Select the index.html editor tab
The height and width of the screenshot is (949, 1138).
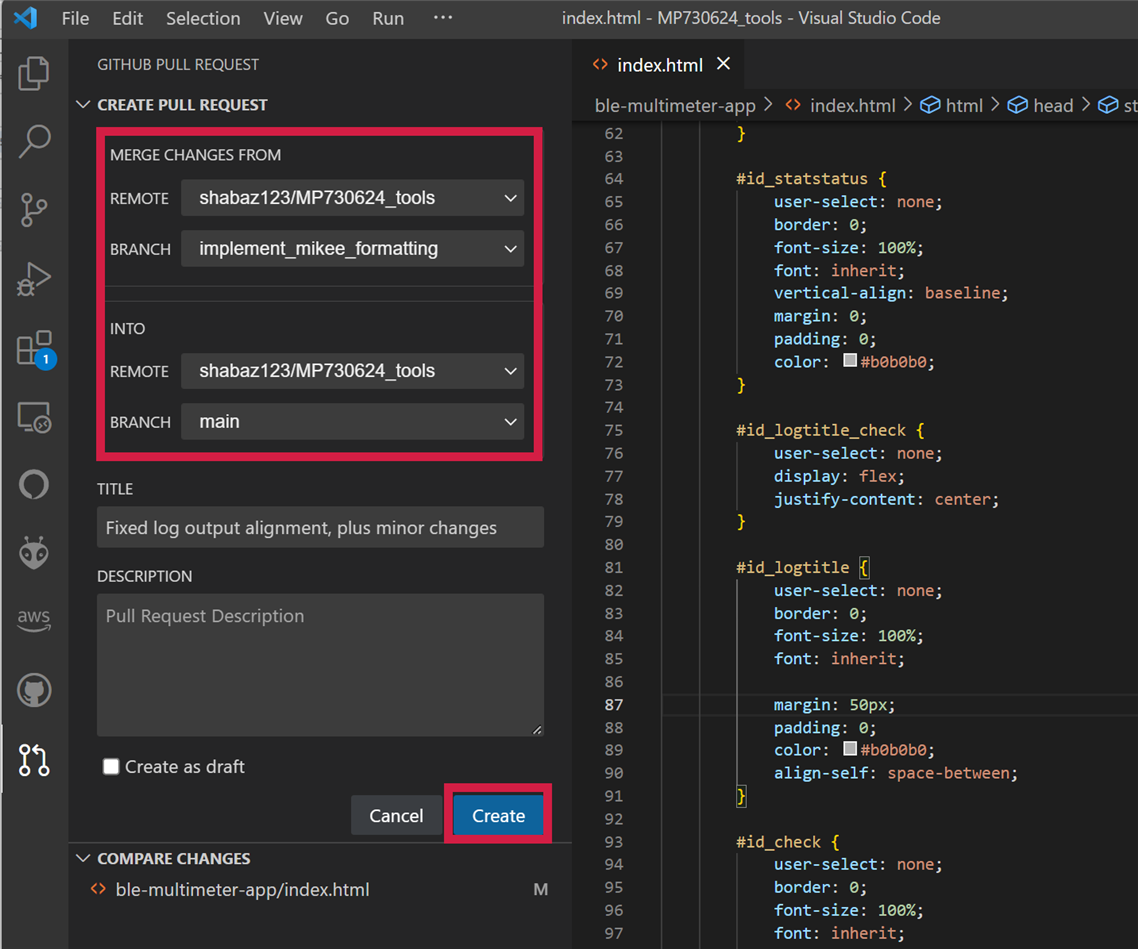(x=659, y=65)
